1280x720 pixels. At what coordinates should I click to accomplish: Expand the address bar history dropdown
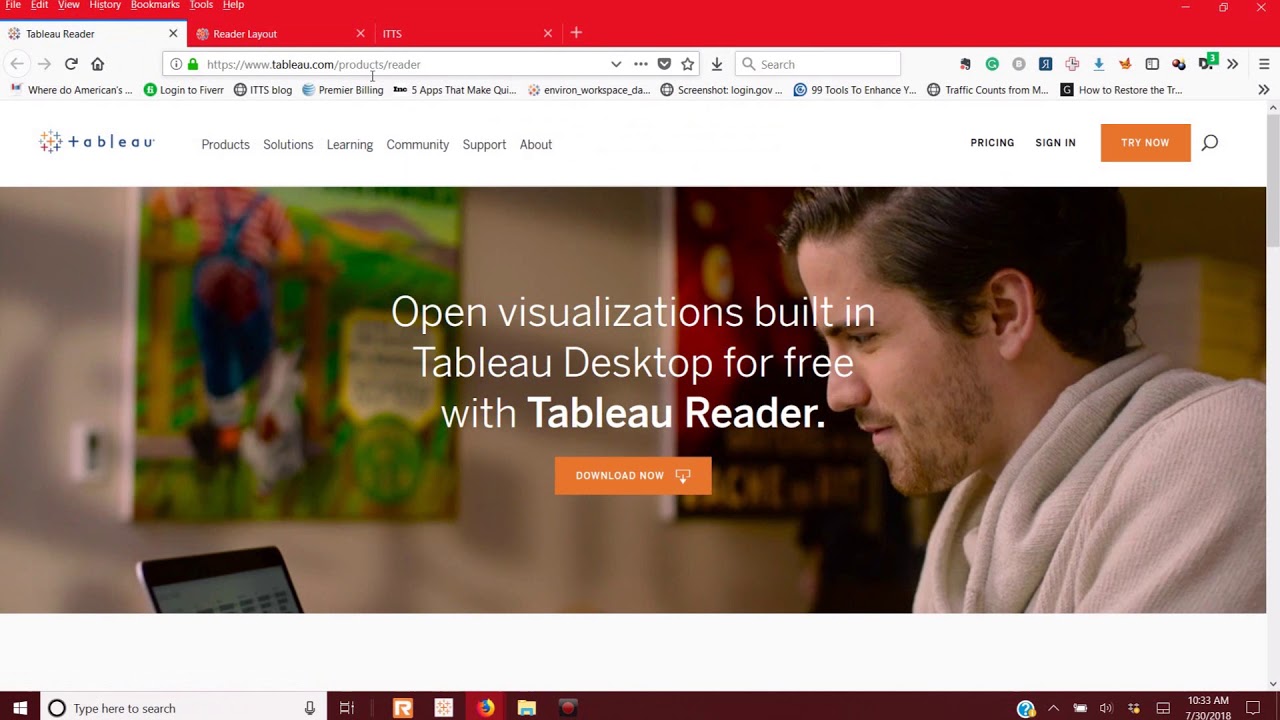pos(616,64)
